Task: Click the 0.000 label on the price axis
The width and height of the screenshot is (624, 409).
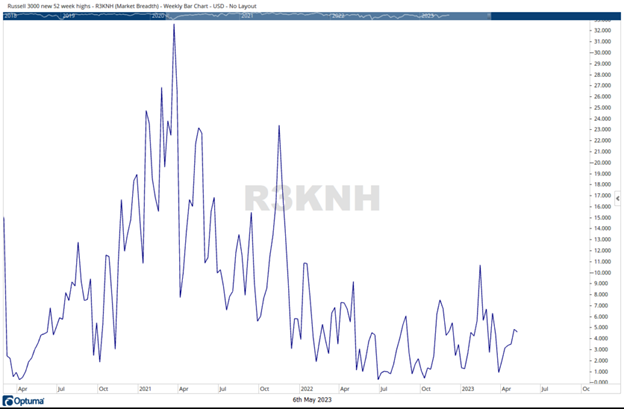Action: [601, 382]
